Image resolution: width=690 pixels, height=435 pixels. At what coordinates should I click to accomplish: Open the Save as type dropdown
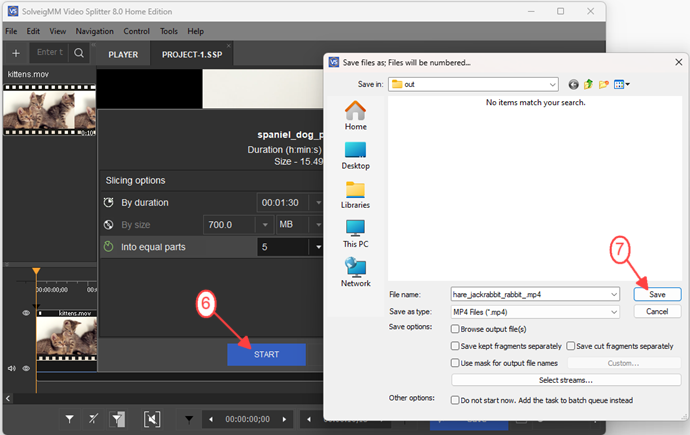(x=614, y=312)
